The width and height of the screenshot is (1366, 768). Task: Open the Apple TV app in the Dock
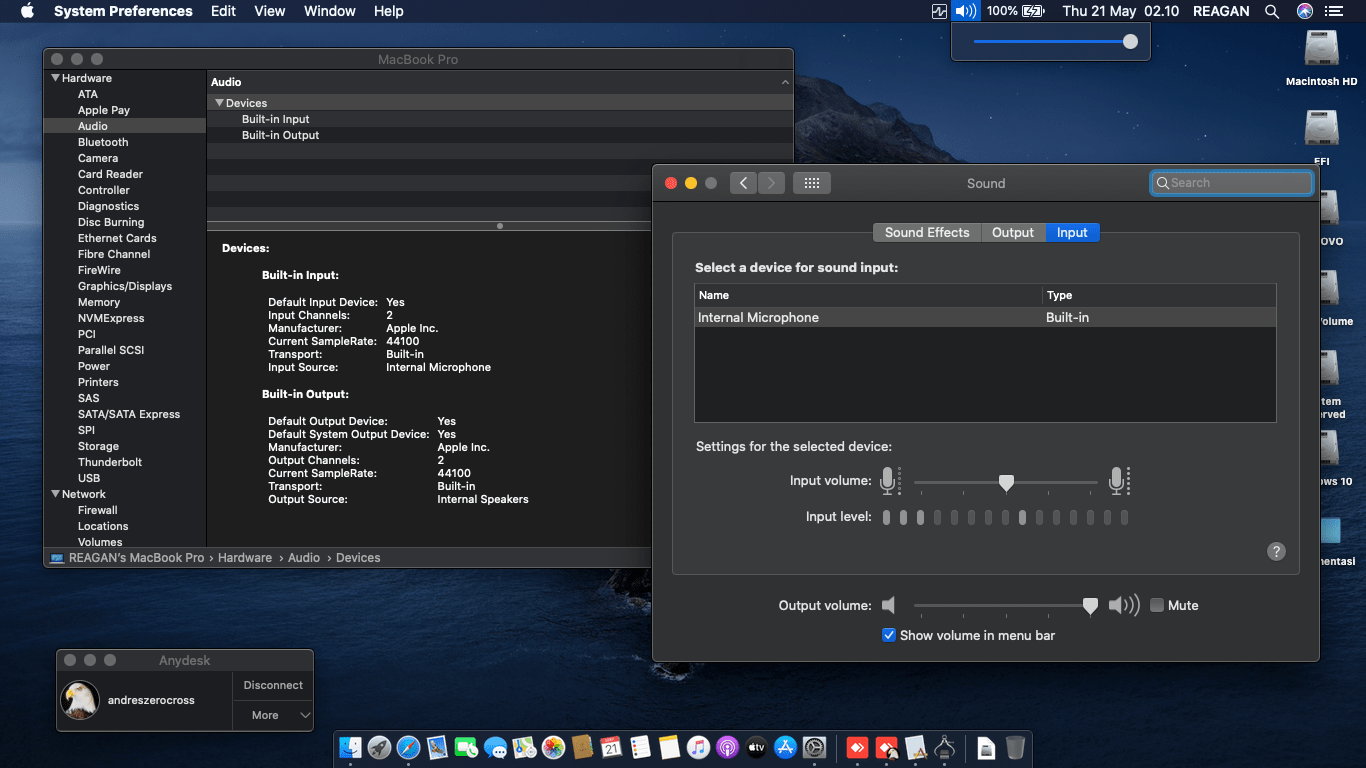tap(756, 747)
